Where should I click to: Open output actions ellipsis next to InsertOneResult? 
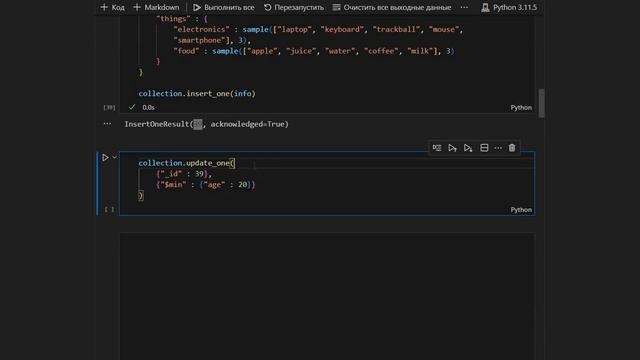point(107,124)
